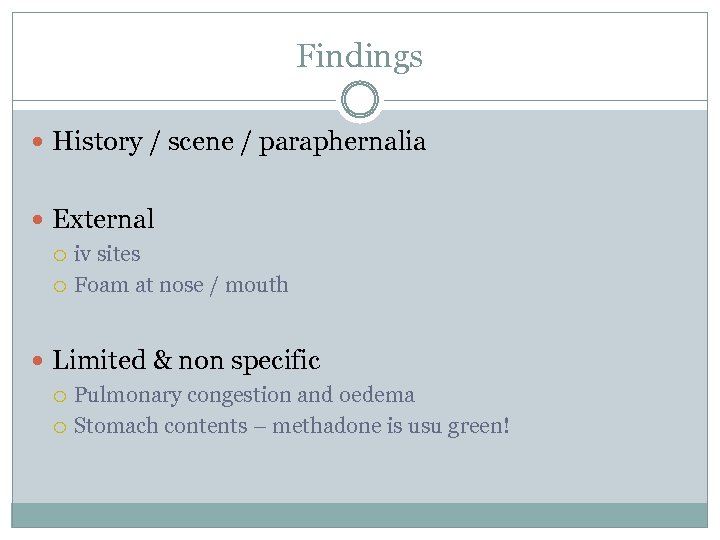Click the "Foam at nose / mouth" text
Image resolution: width=720 pixels, height=540 pixels.
click(x=181, y=285)
